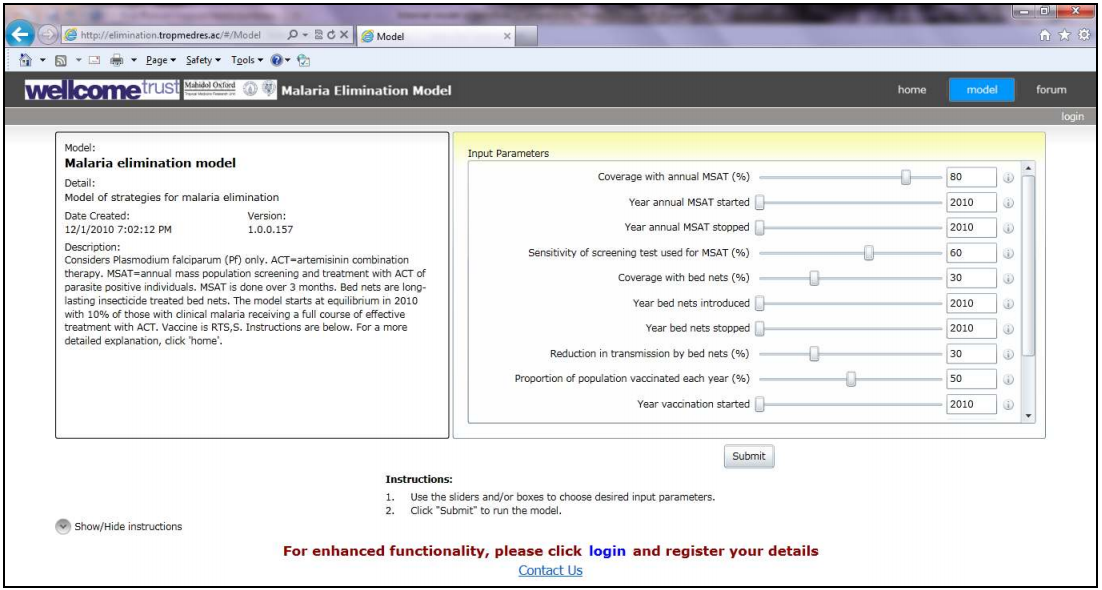Switch to the home navigation item
The image size is (1102, 590).
pos(911,90)
